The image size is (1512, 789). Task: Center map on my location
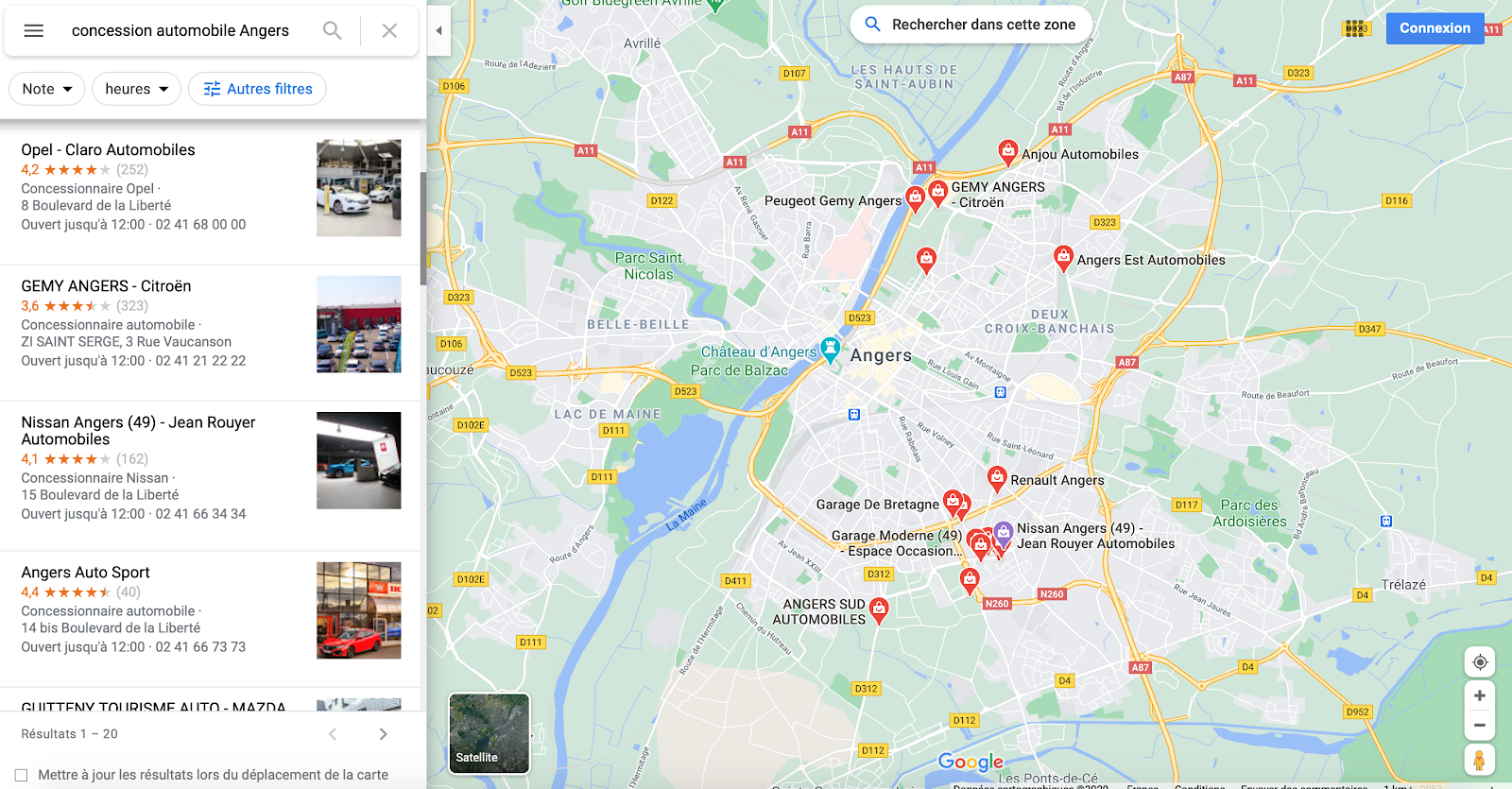(x=1480, y=662)
